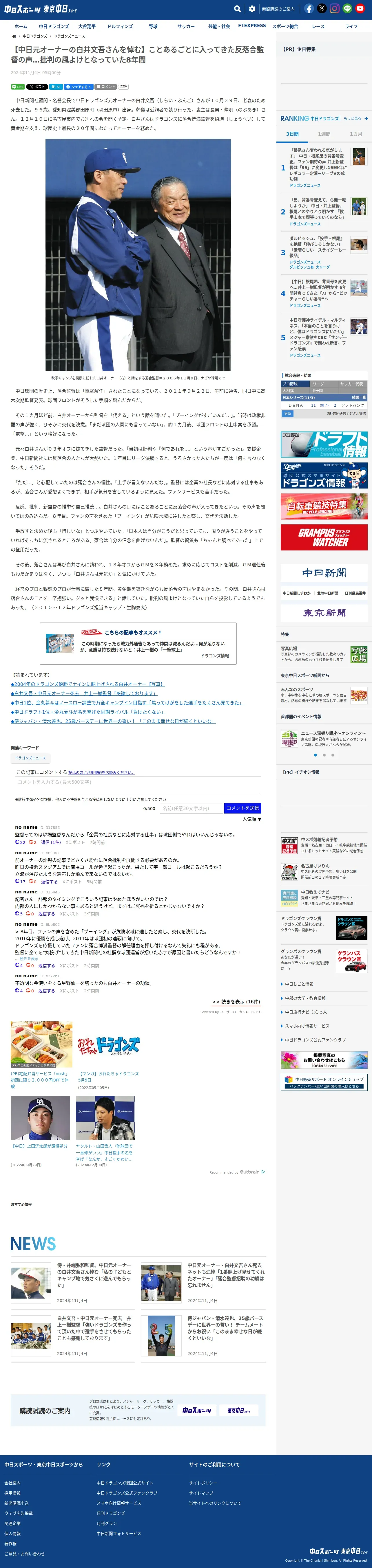
Task: Select first carousel dot under event info
Action: pyautogui.click(x=315, y=755)
